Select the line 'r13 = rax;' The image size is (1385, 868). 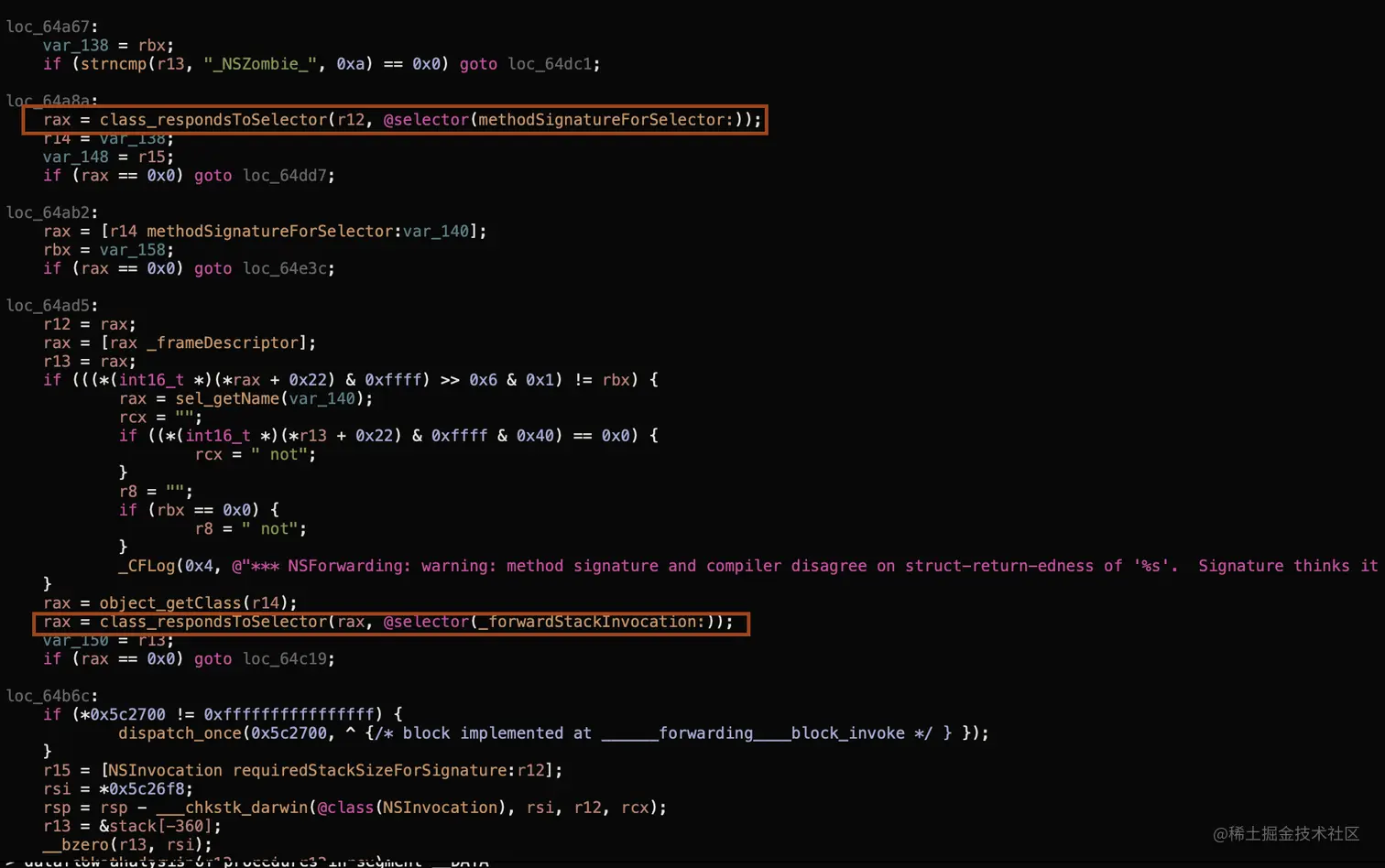89,362
